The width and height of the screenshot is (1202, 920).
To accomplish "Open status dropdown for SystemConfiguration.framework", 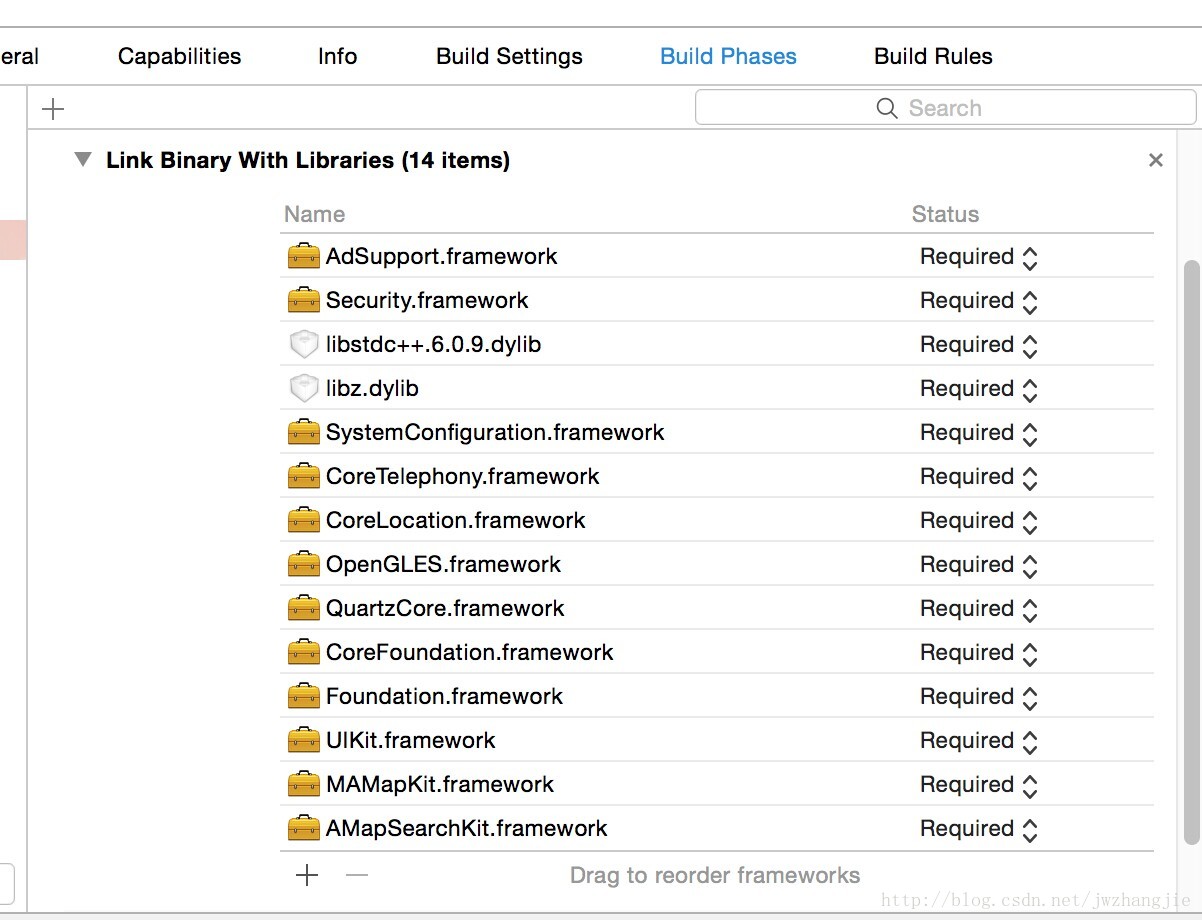I will click(979, 433).
